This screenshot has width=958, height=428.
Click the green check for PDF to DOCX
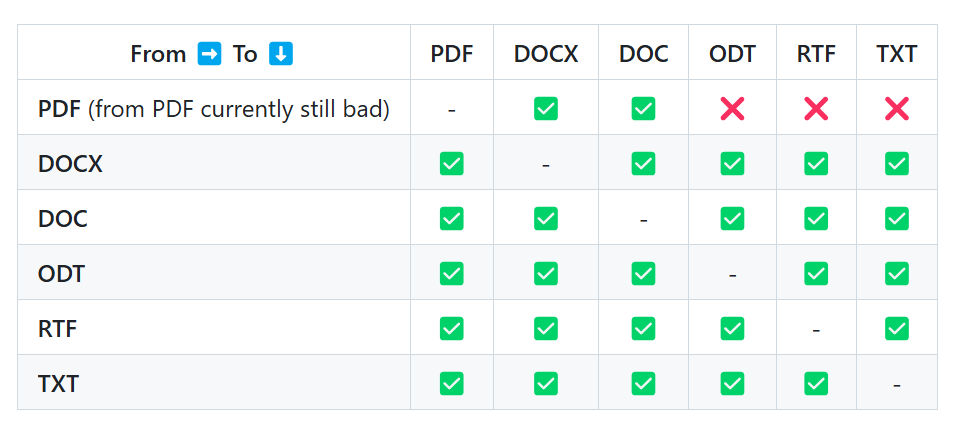click(545, 108)
